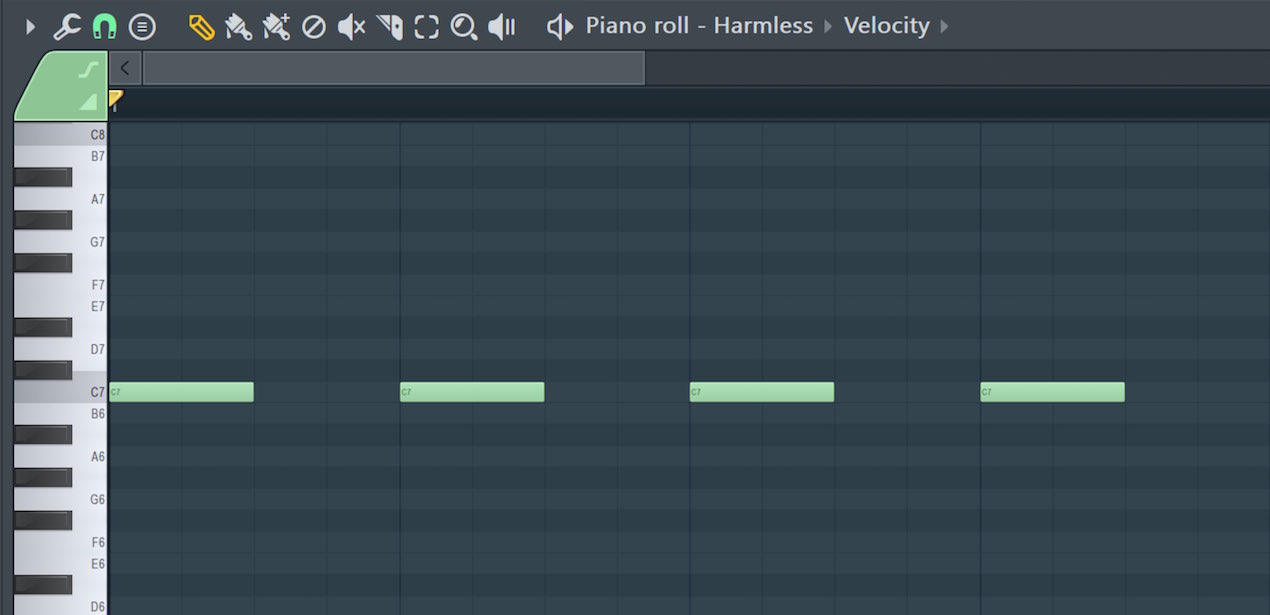Click the C7 piano key
Viewport: 1270px width, 615px height.
tap(60, 392)
